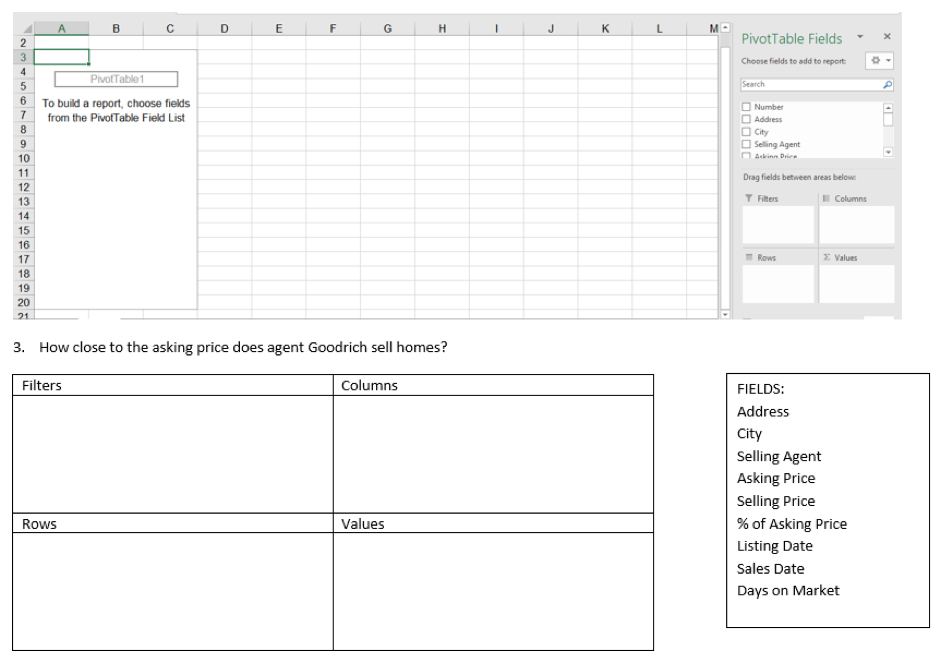The height and width of the screenshot is (664, 945).
Task: Click the search magnifier in the fields pane
Action: click(887, 85)
